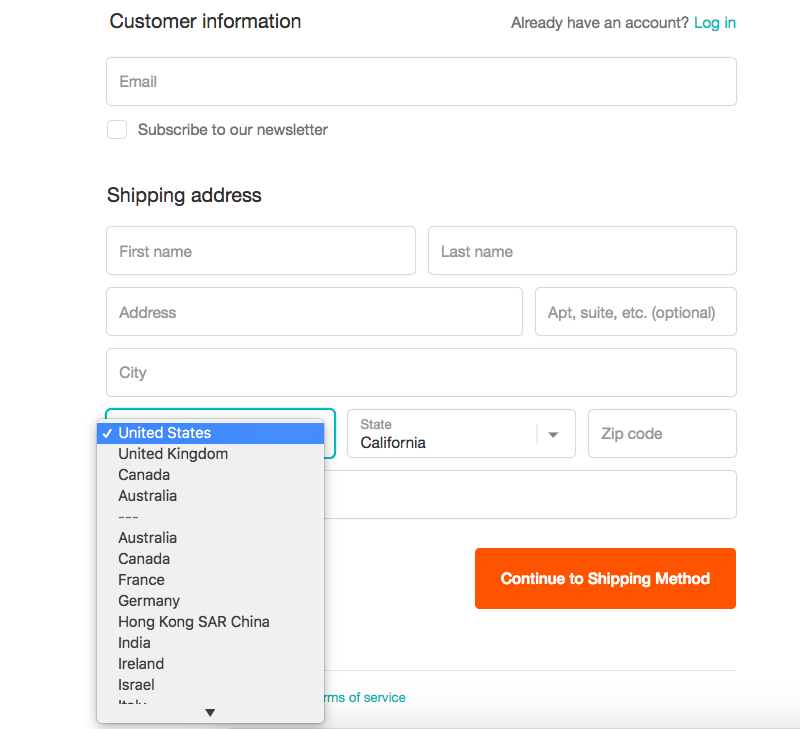Click into the First name field

coord(260,251)
